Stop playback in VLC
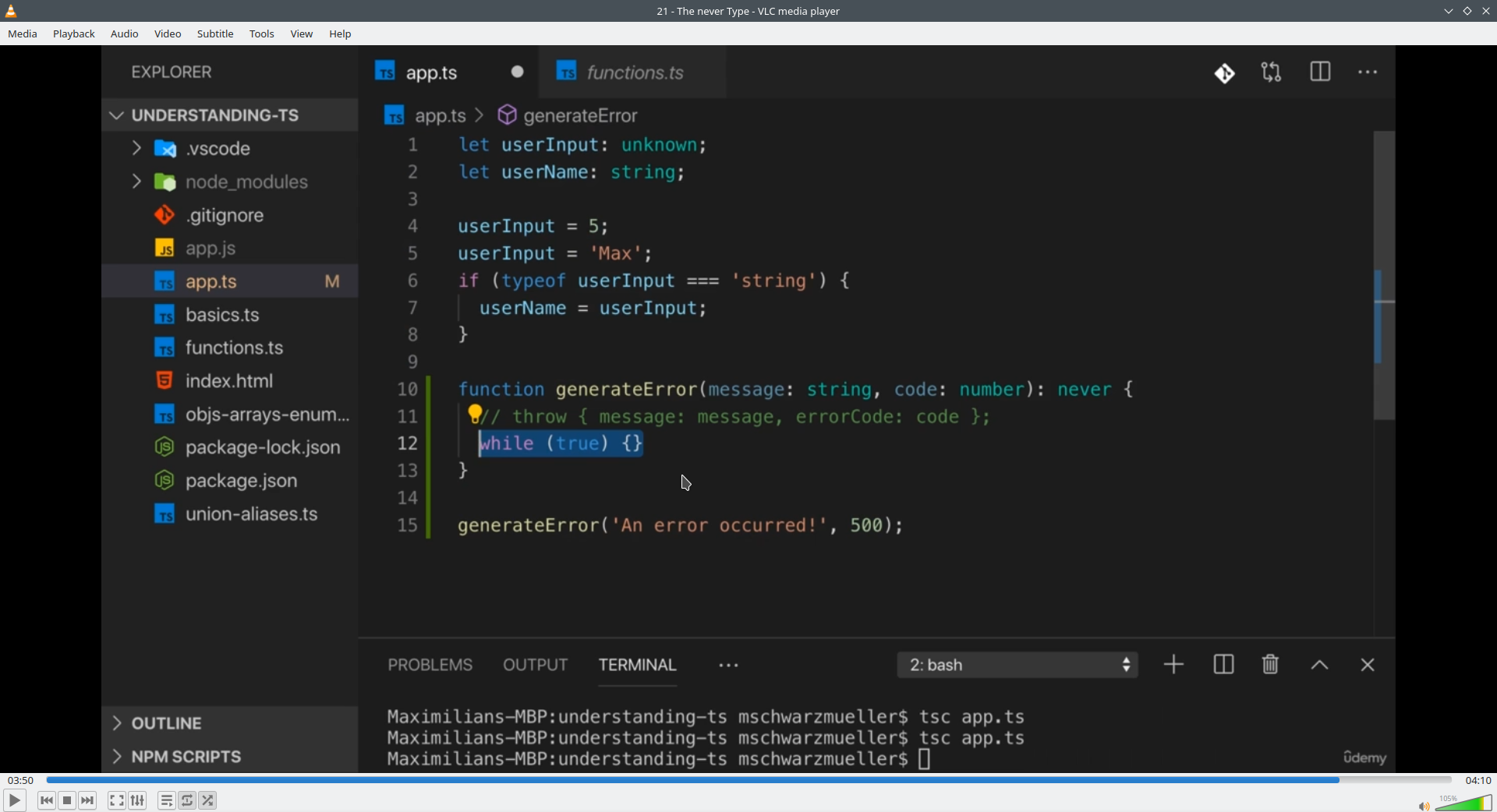 (67, 800)
